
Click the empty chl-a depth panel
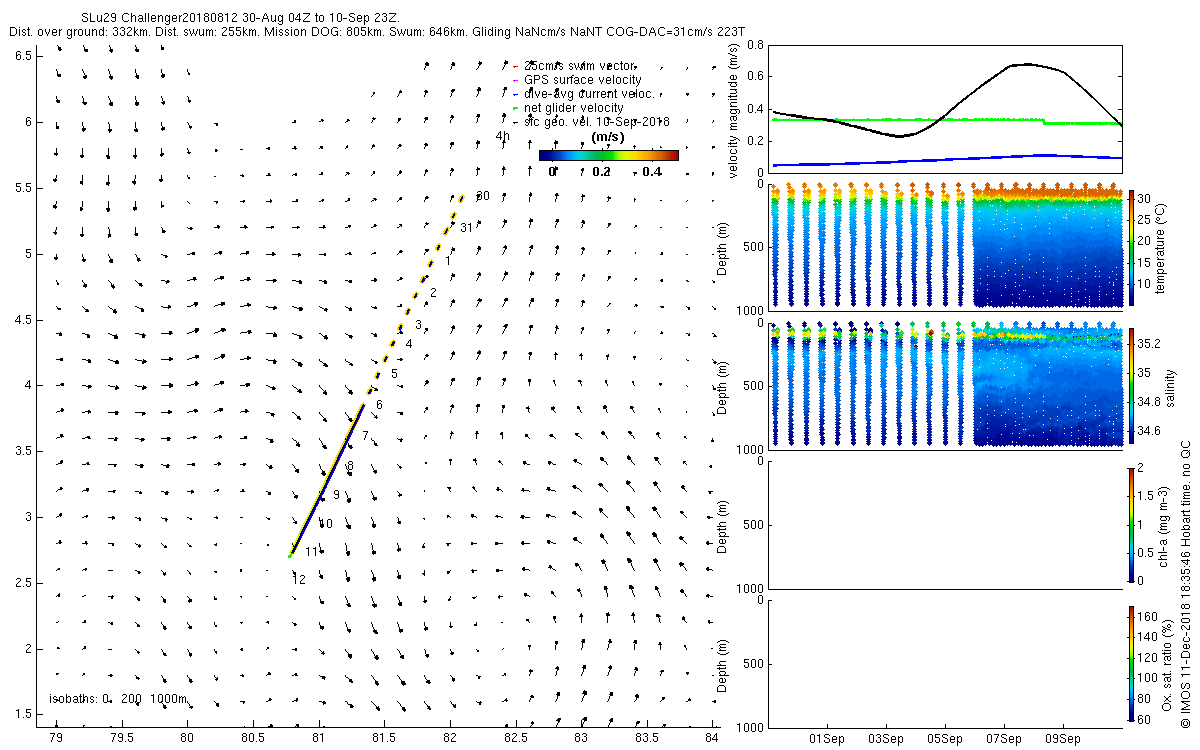(x=947, y=524)
